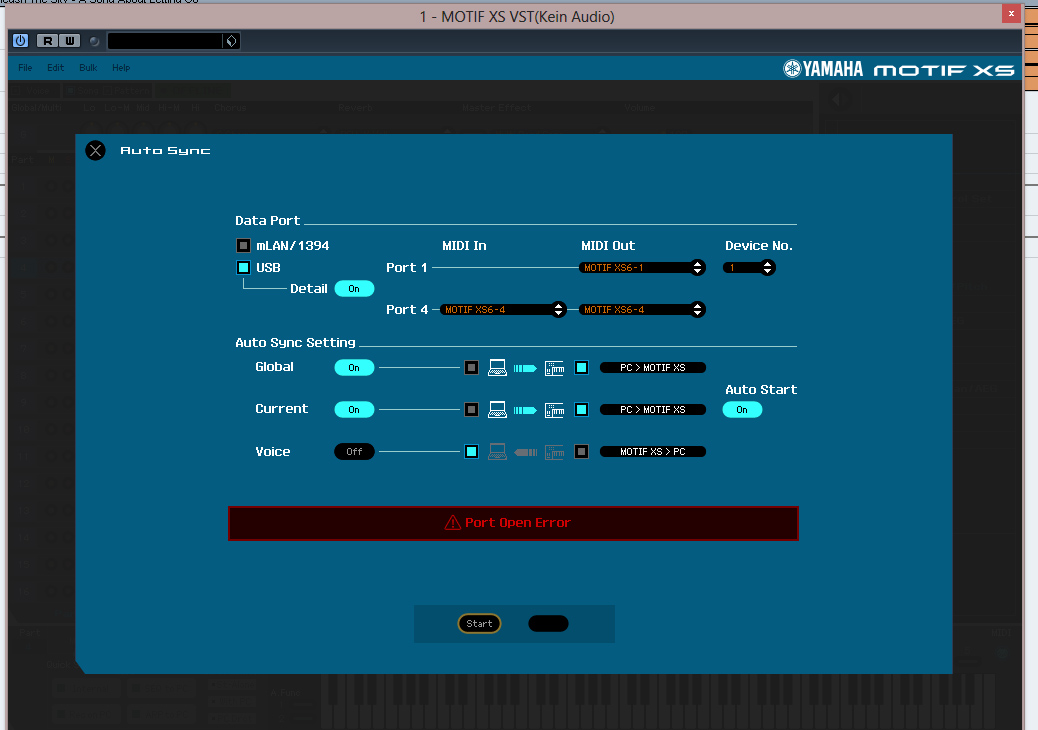Click the 'Port 1' row label
Image resolution: width=1038 pixels, height=730 pixels.
click(x=406, y=267)
